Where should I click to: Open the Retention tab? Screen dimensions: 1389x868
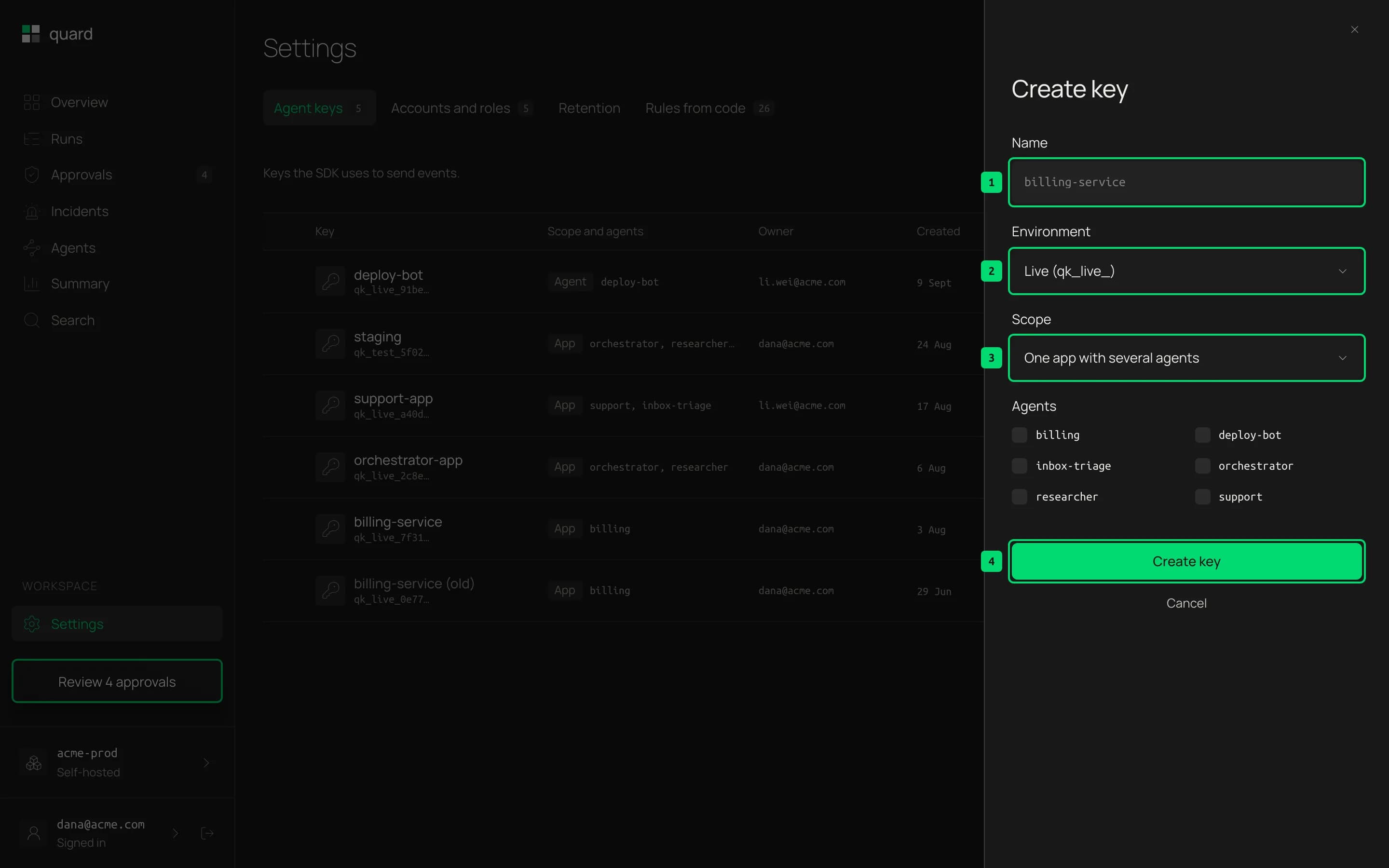[x=589, y=108]
